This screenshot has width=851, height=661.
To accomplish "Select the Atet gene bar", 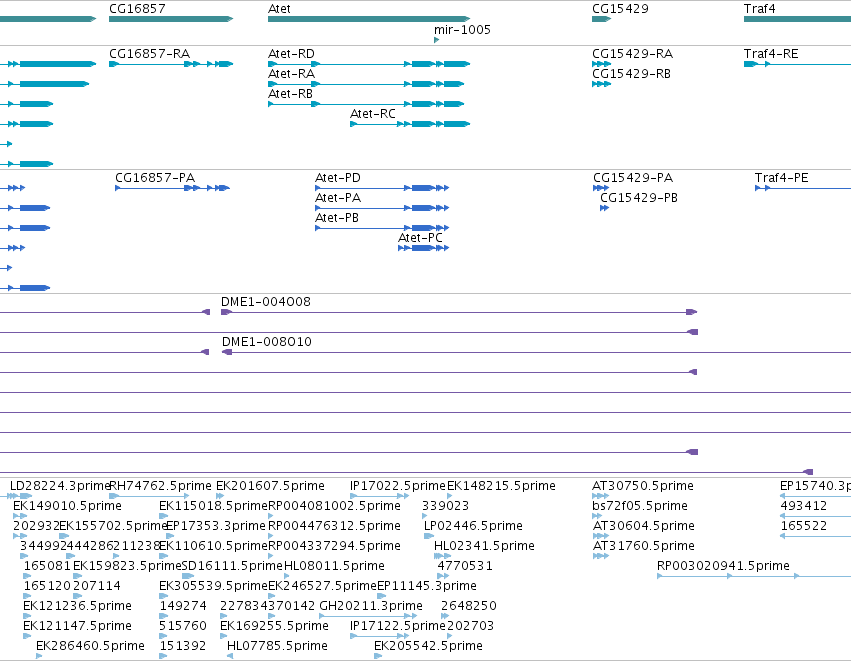I will [369, 19].
